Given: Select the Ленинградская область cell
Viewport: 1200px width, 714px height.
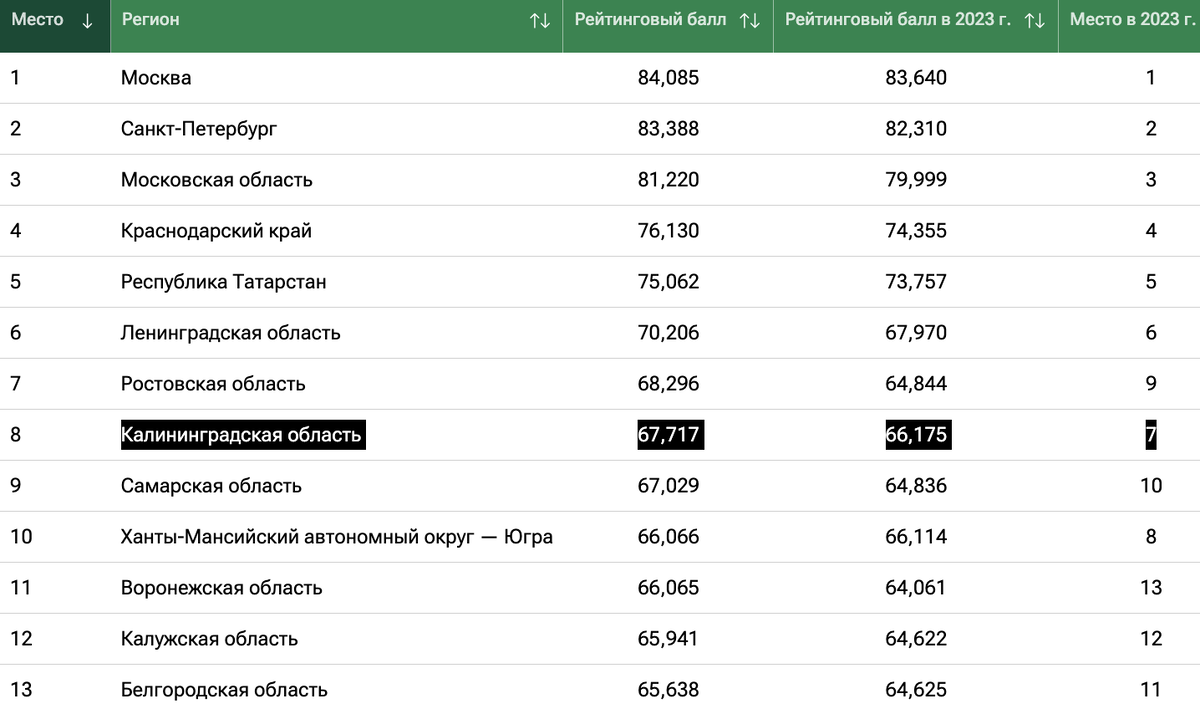Looking at the screenshot, I should coord(230,333).
